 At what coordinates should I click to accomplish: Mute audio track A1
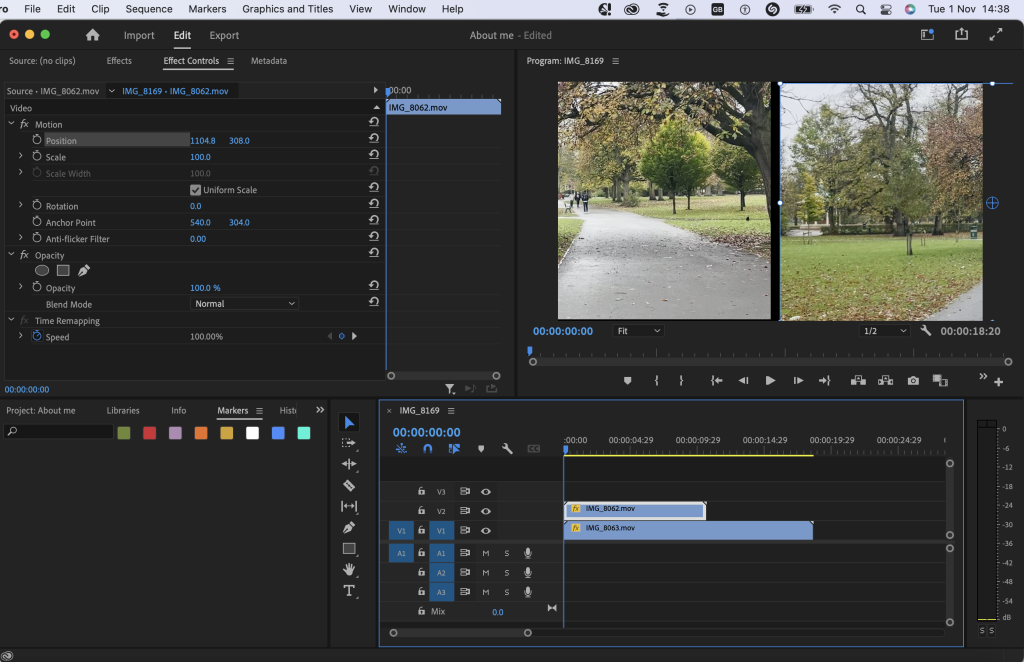pyautogui.click(x=486, y=553)
